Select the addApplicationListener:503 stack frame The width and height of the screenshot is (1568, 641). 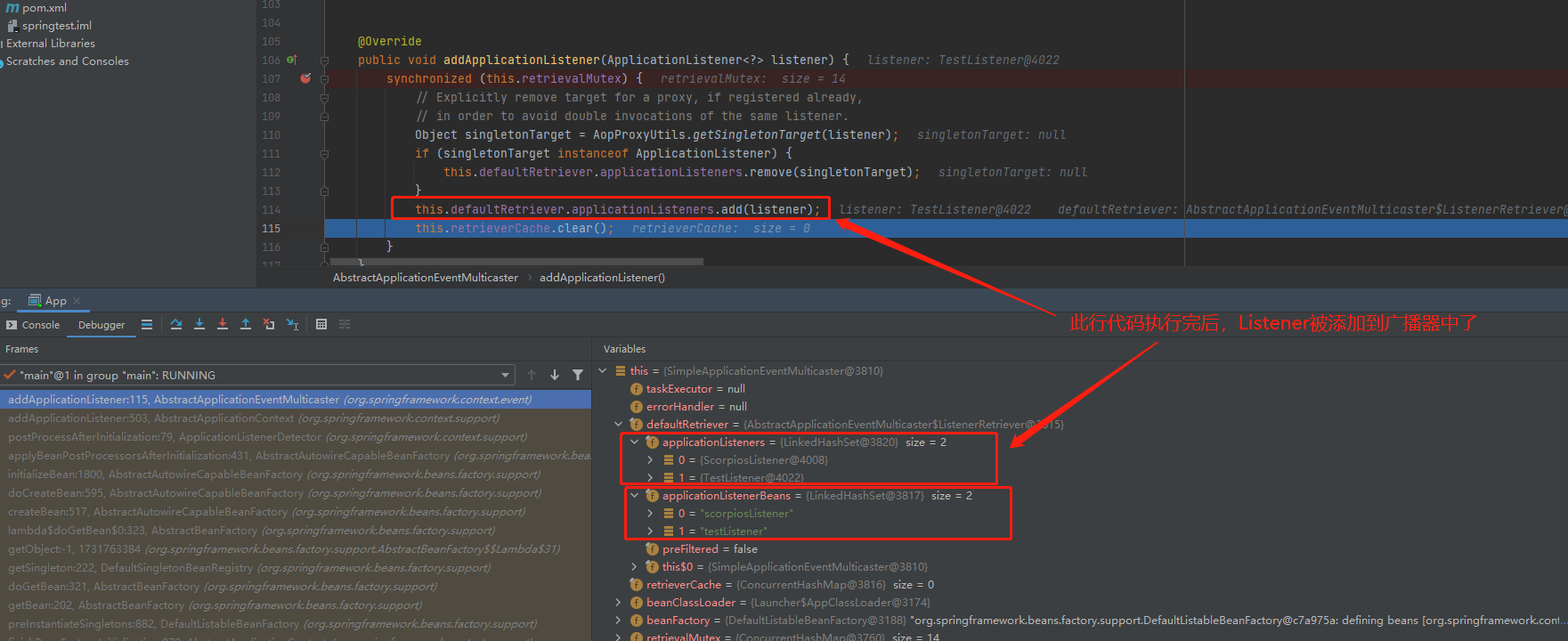296,418
